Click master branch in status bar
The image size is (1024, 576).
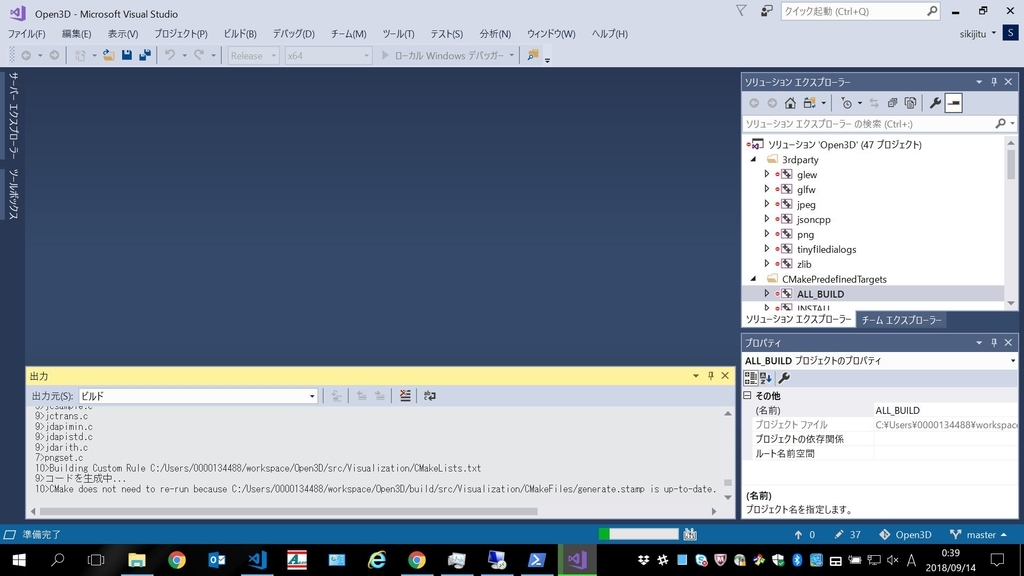pos(978,534)
